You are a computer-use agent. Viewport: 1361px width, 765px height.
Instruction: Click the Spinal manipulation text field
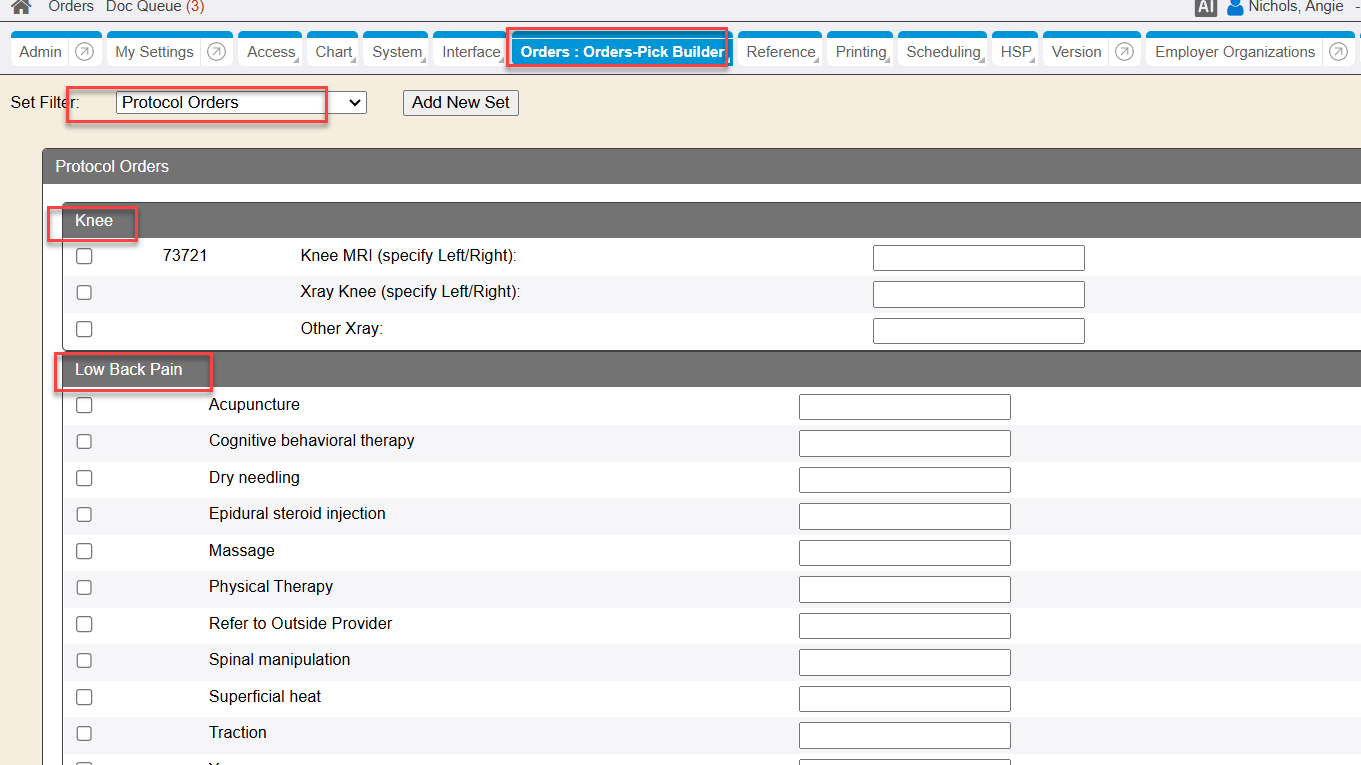point(904,662)
